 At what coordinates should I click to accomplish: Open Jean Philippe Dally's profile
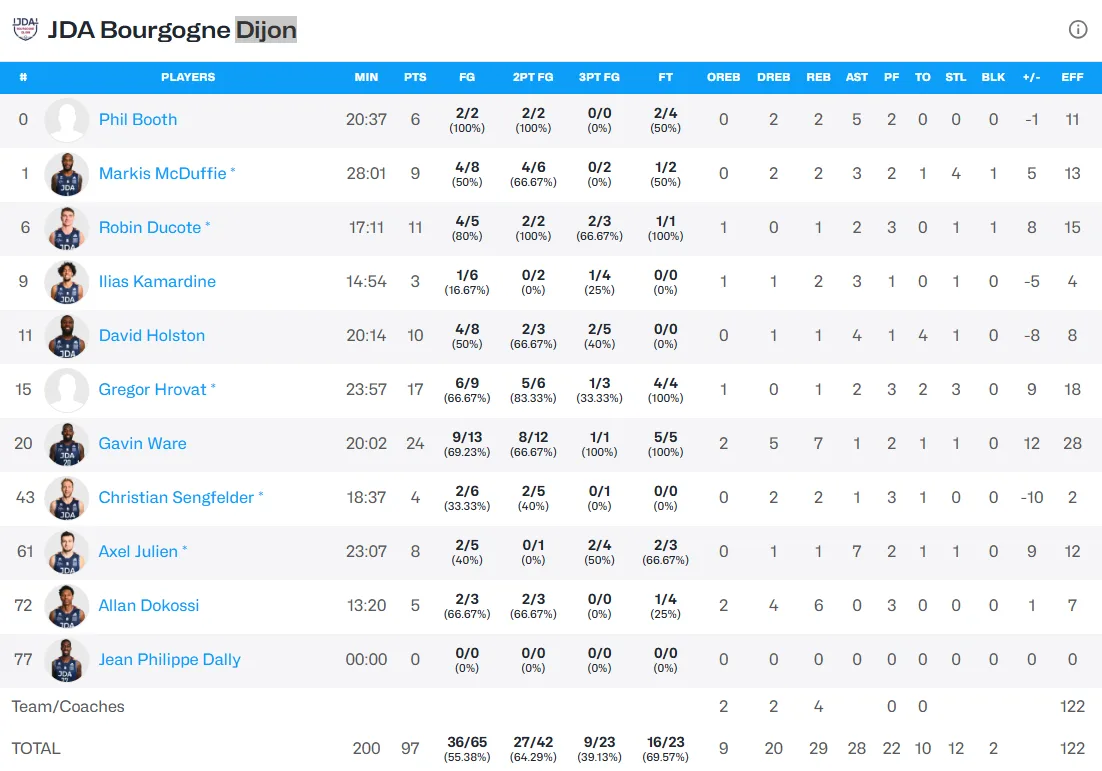tap(169, 660)
